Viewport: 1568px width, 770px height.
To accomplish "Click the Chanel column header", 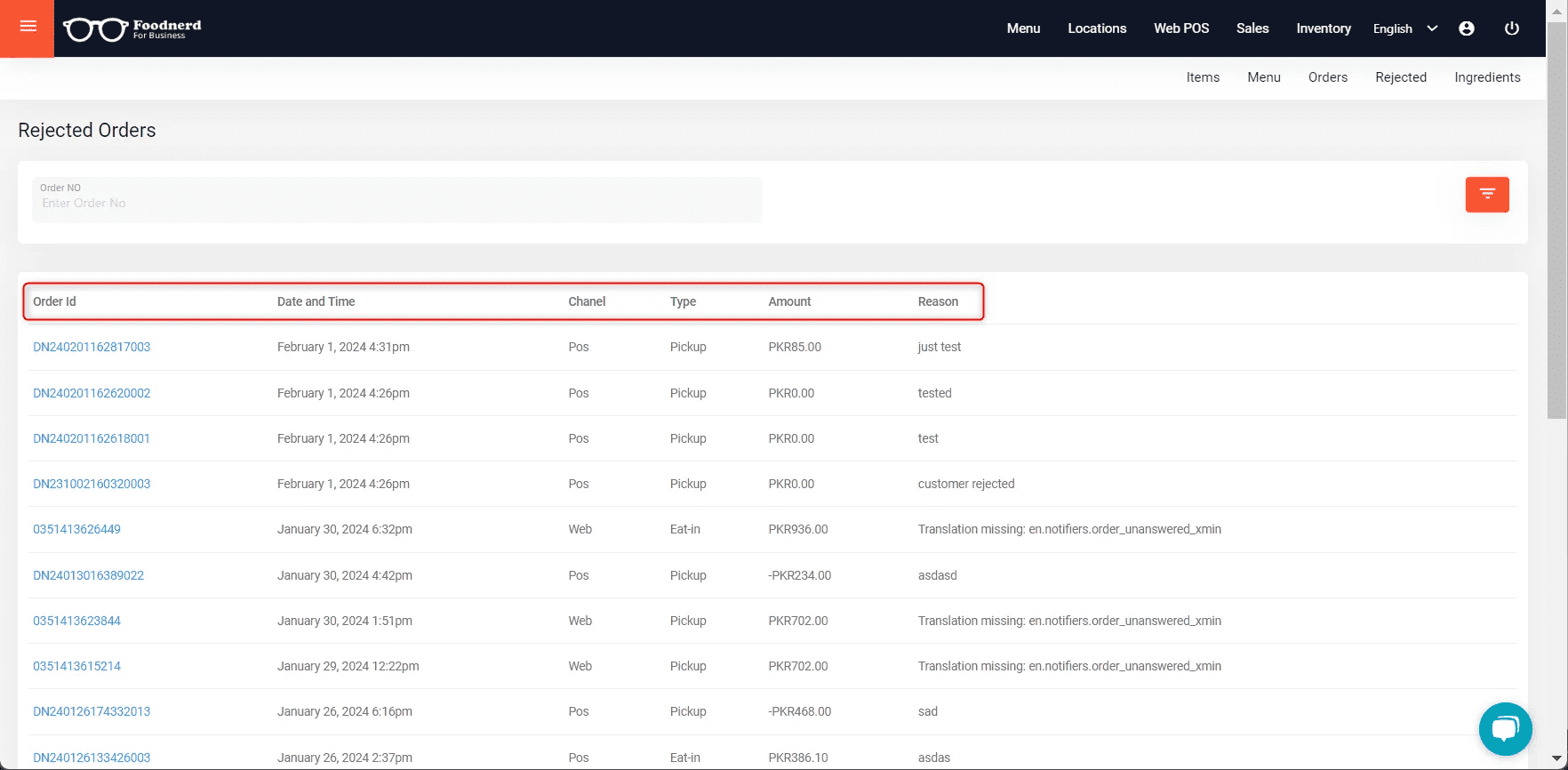I will tap(587, 301).
